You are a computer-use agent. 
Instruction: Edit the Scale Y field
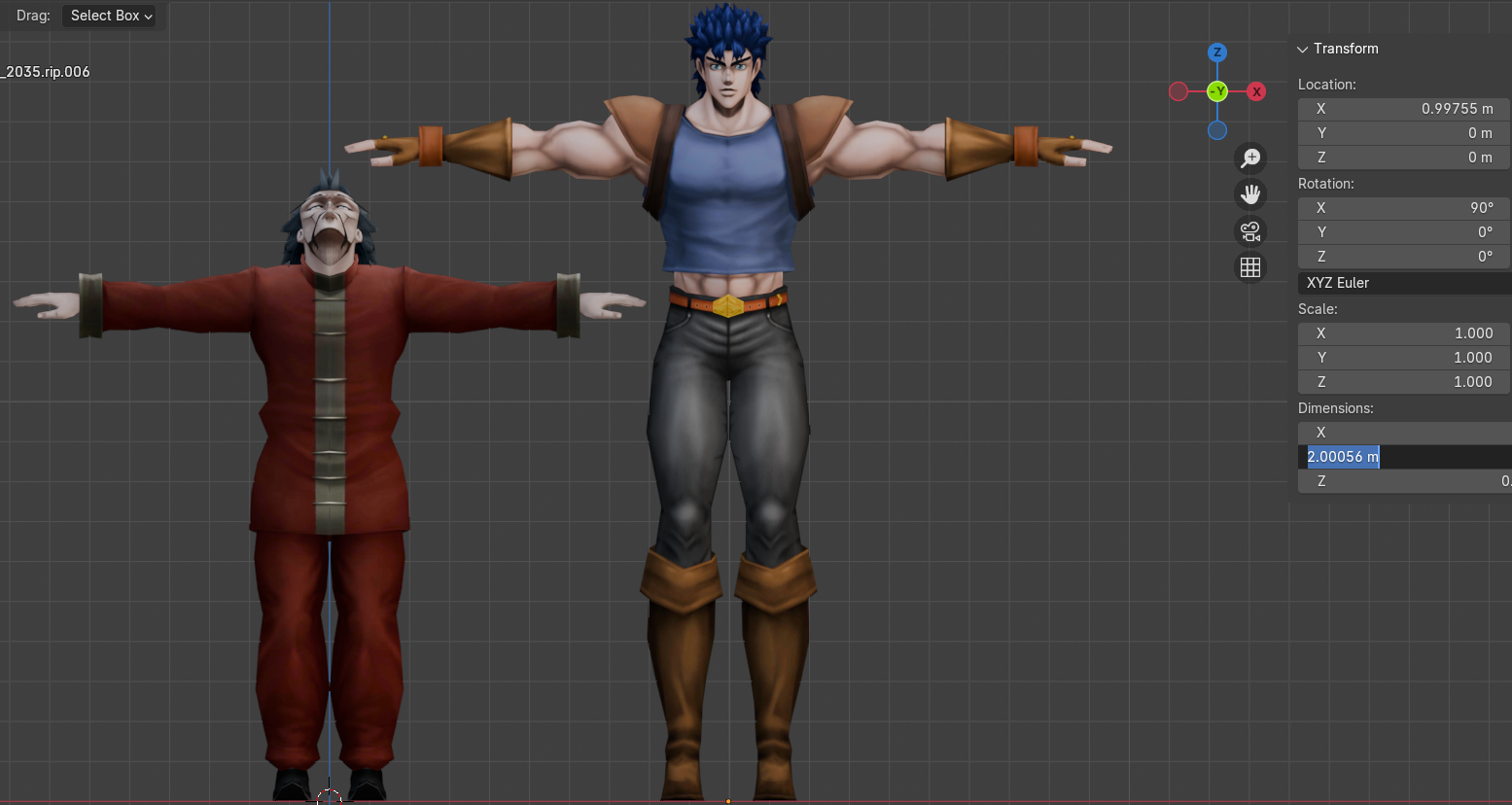(1404, 358)
